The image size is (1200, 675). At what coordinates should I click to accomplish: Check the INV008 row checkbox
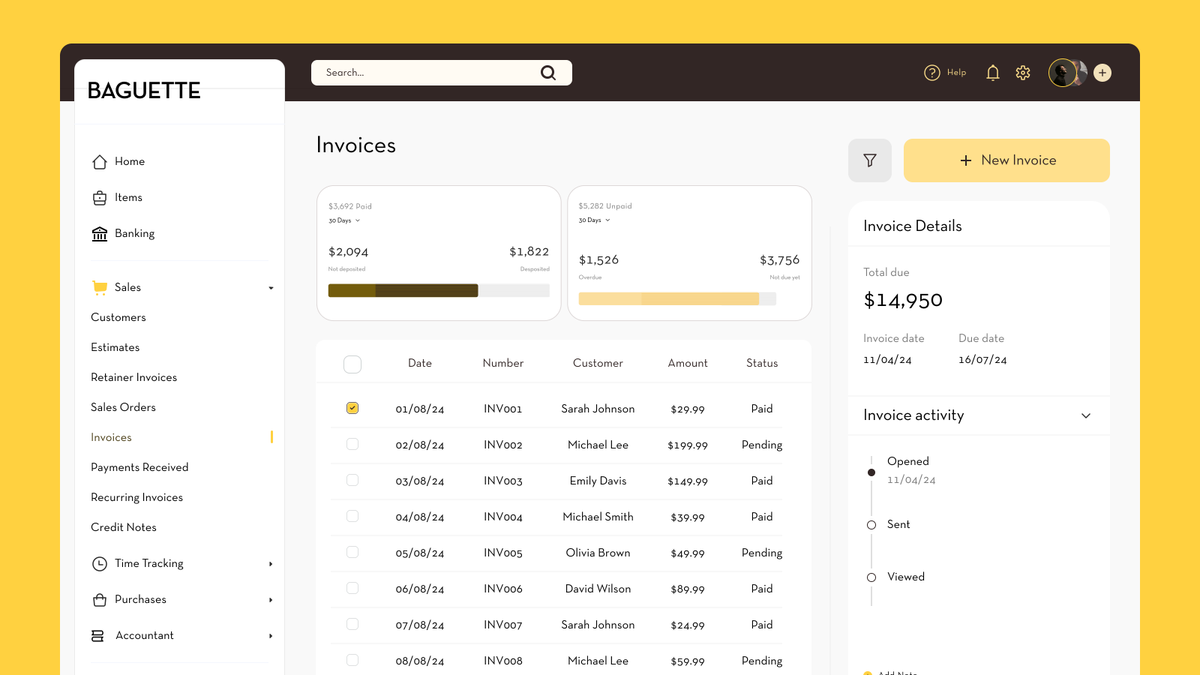coord(352,660)
